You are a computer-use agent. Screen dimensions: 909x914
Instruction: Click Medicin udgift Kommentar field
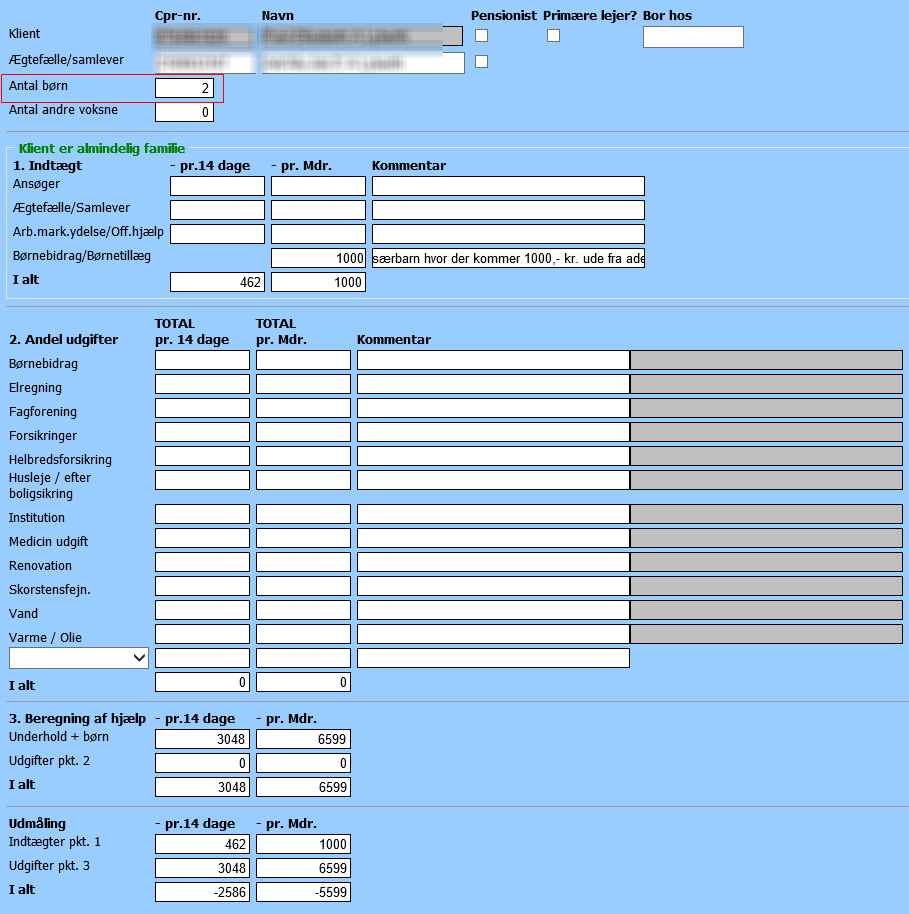pyautogui.click(x=493, y=538)
